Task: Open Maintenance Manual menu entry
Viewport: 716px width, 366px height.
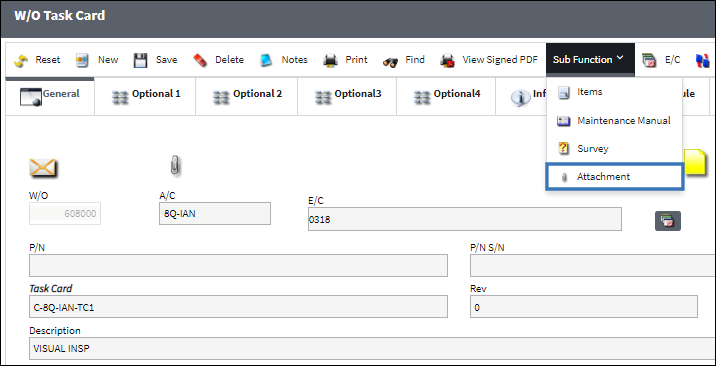Action: 614,121
